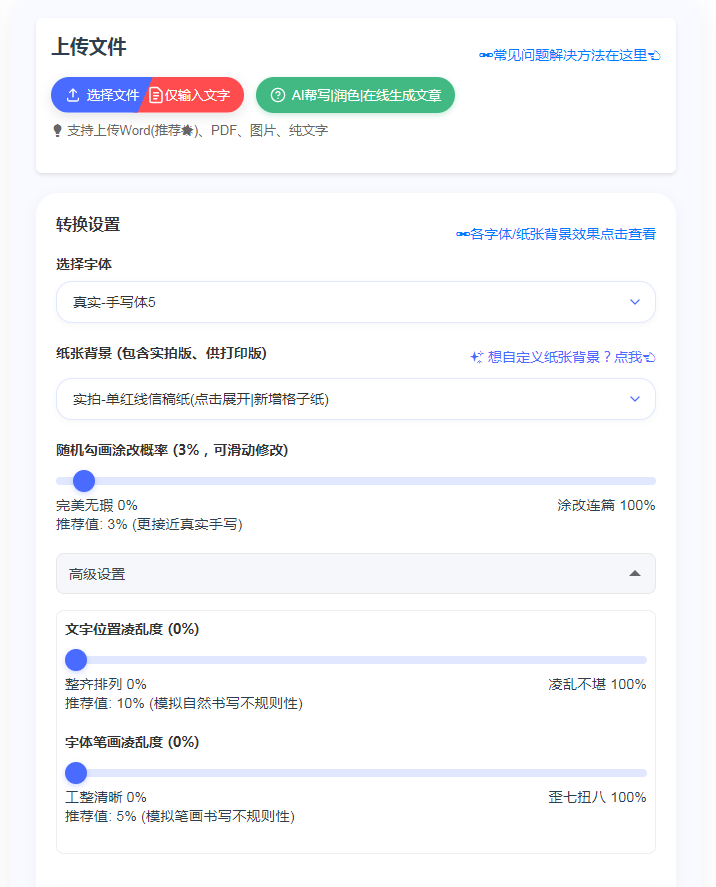Click the 歪七扭八 100% label
Image resolution: width=716 pixels, height=887 pixels.
click(x=597, y=797)
